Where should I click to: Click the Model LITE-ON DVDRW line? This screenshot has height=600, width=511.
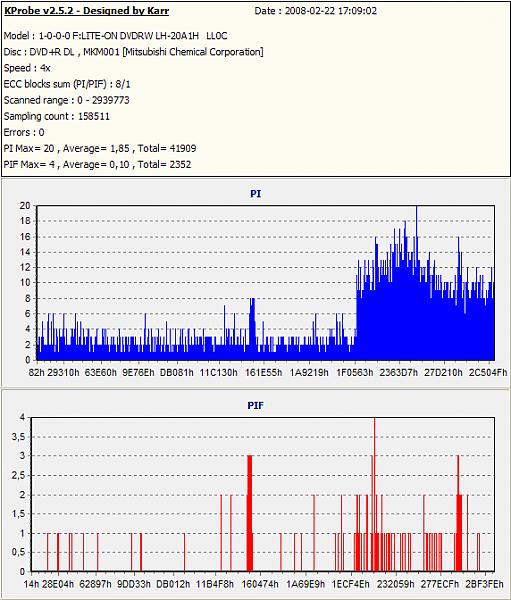click(x=115, y=36)
